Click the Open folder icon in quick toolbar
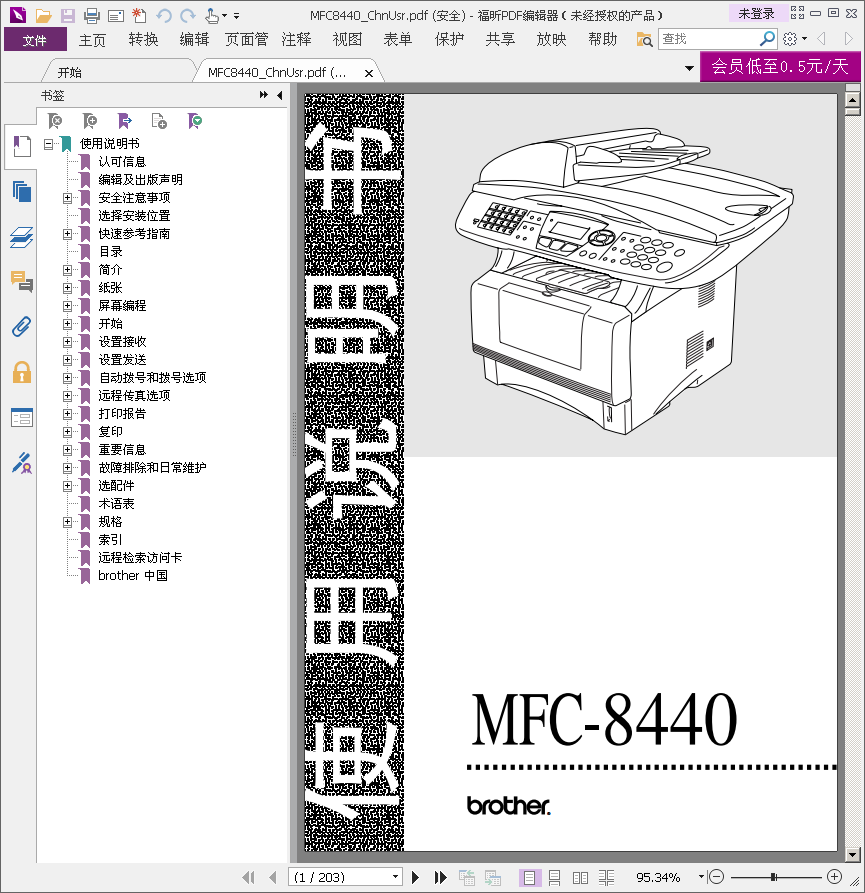 (x=43, y=16)
